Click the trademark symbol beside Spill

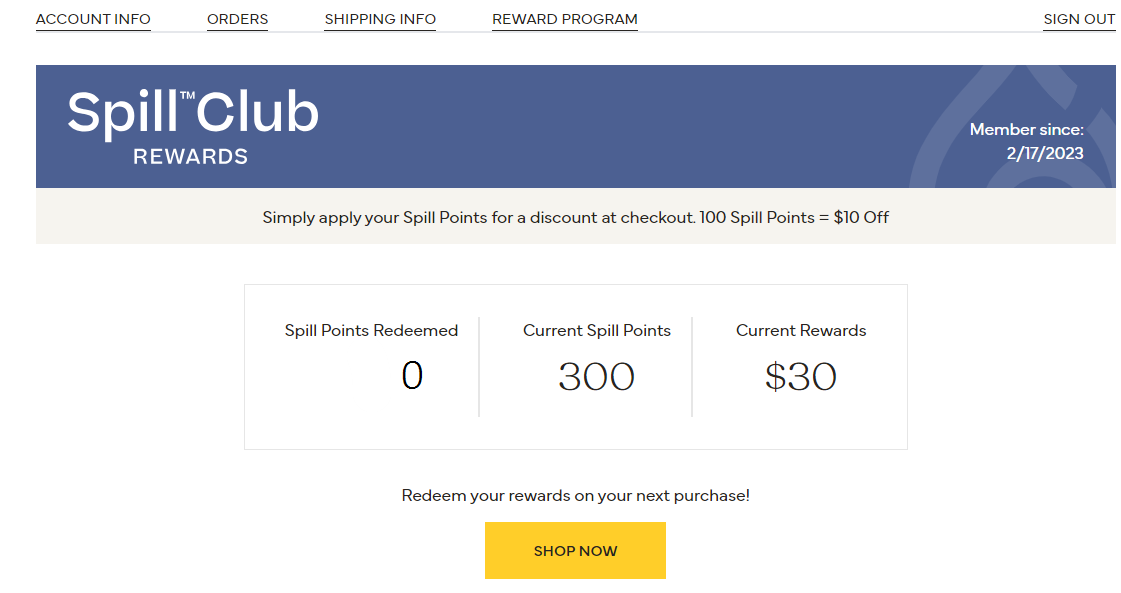[x=187, y=96]
